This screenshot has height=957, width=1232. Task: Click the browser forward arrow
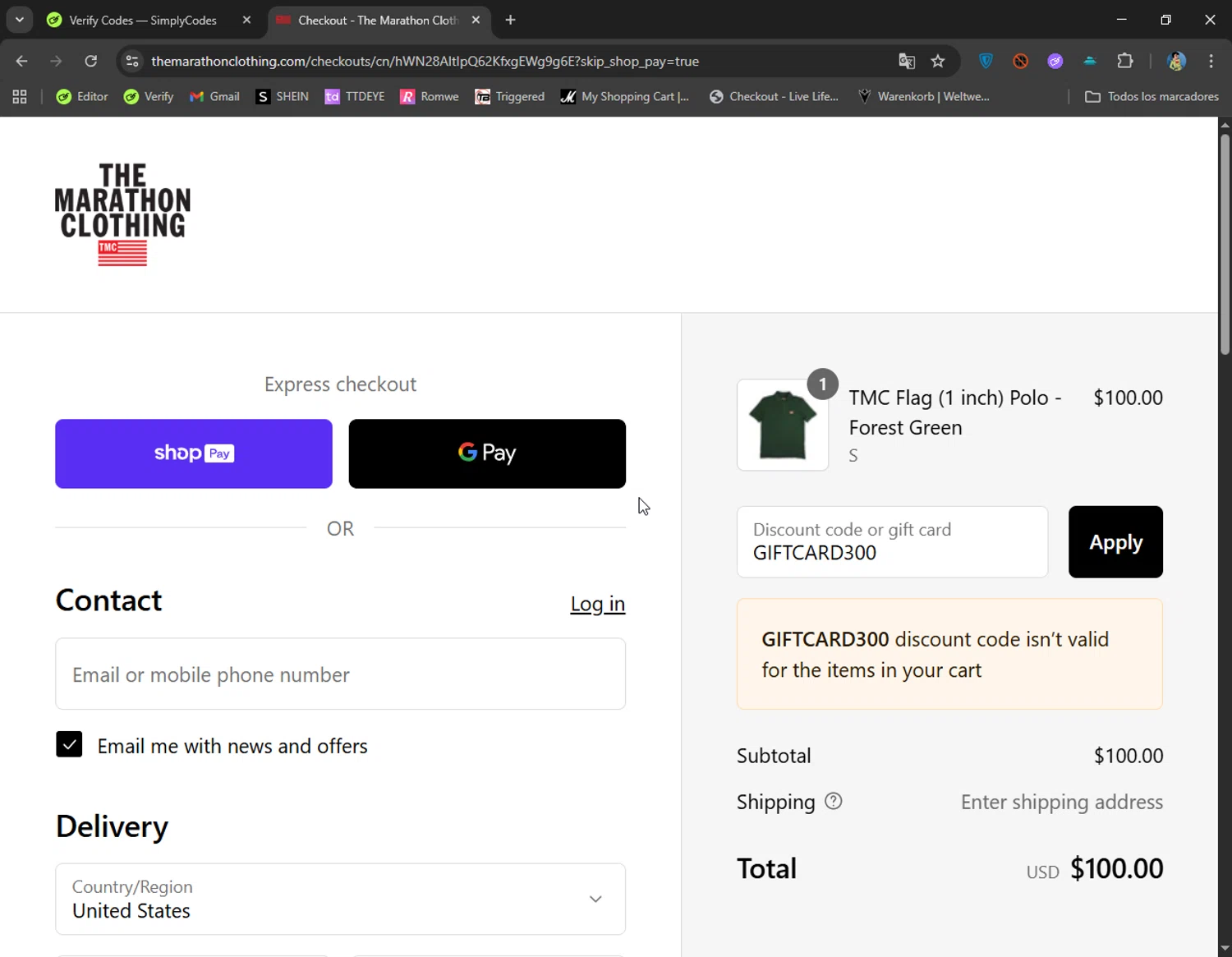[x=56, y=61]
